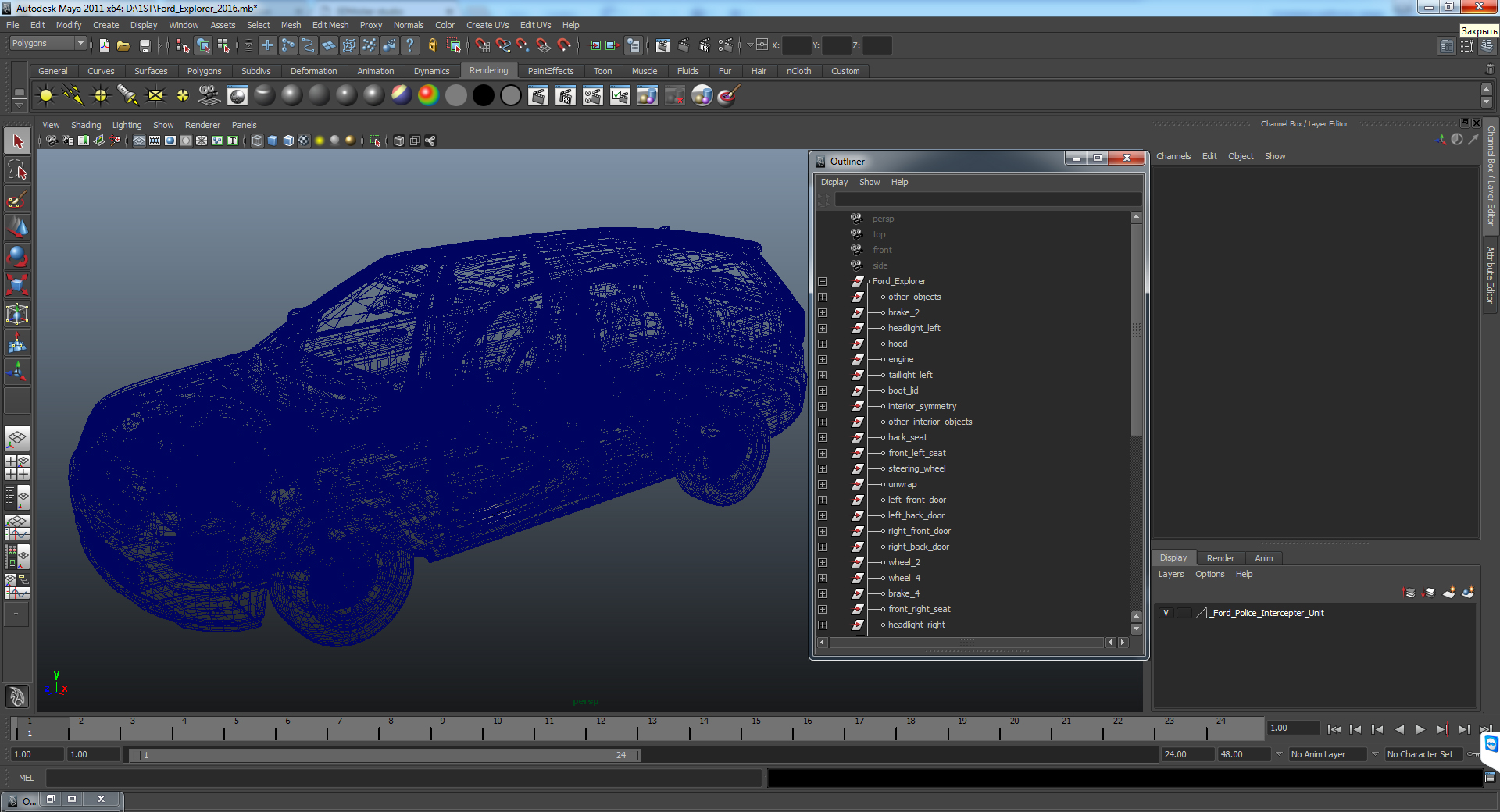Apply flat gray shading swatch

(x=456, y=95)
